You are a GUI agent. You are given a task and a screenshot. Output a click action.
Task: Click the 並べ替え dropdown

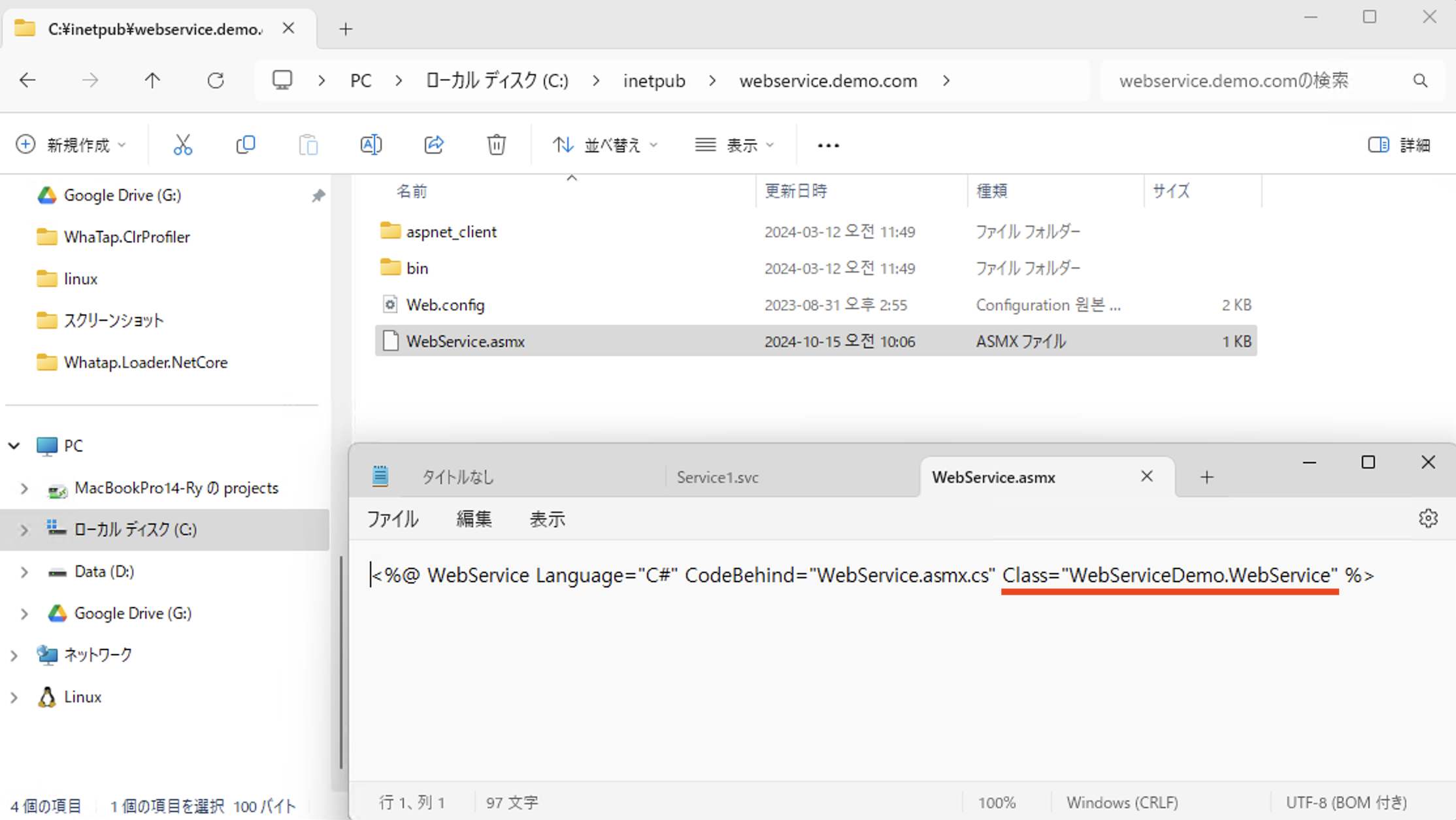[x=604, y=145]
